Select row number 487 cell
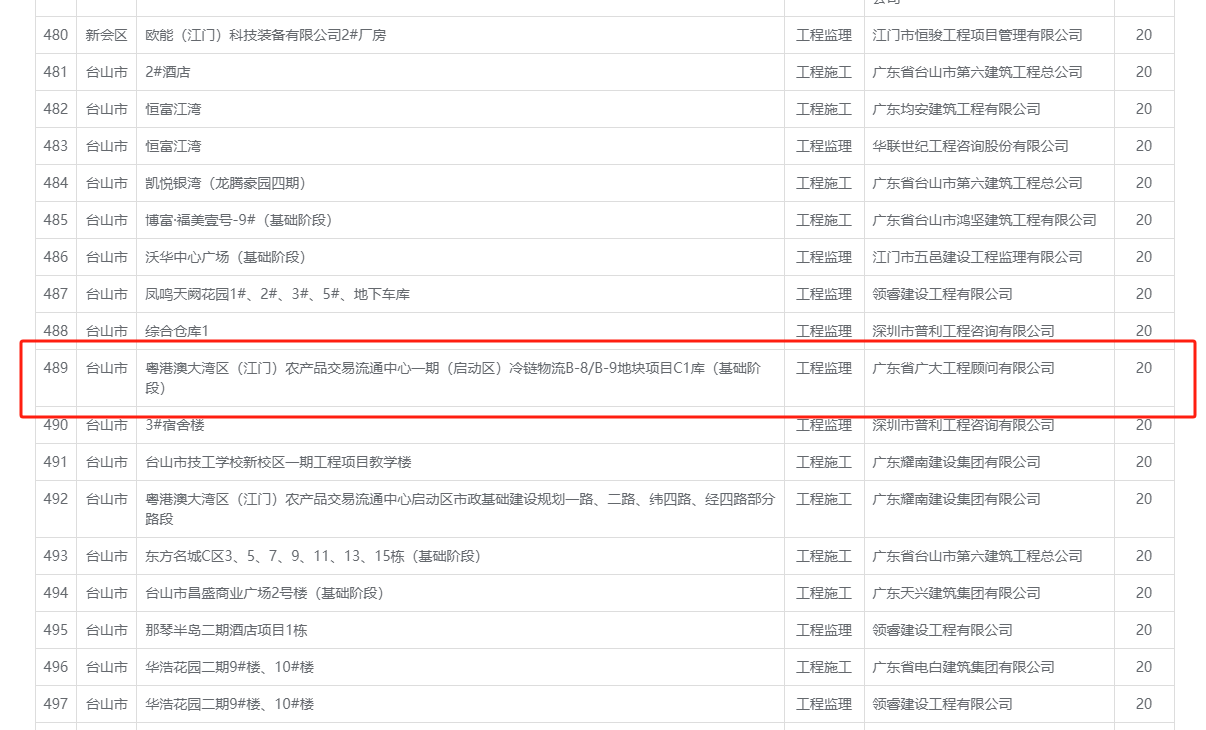 56,294
